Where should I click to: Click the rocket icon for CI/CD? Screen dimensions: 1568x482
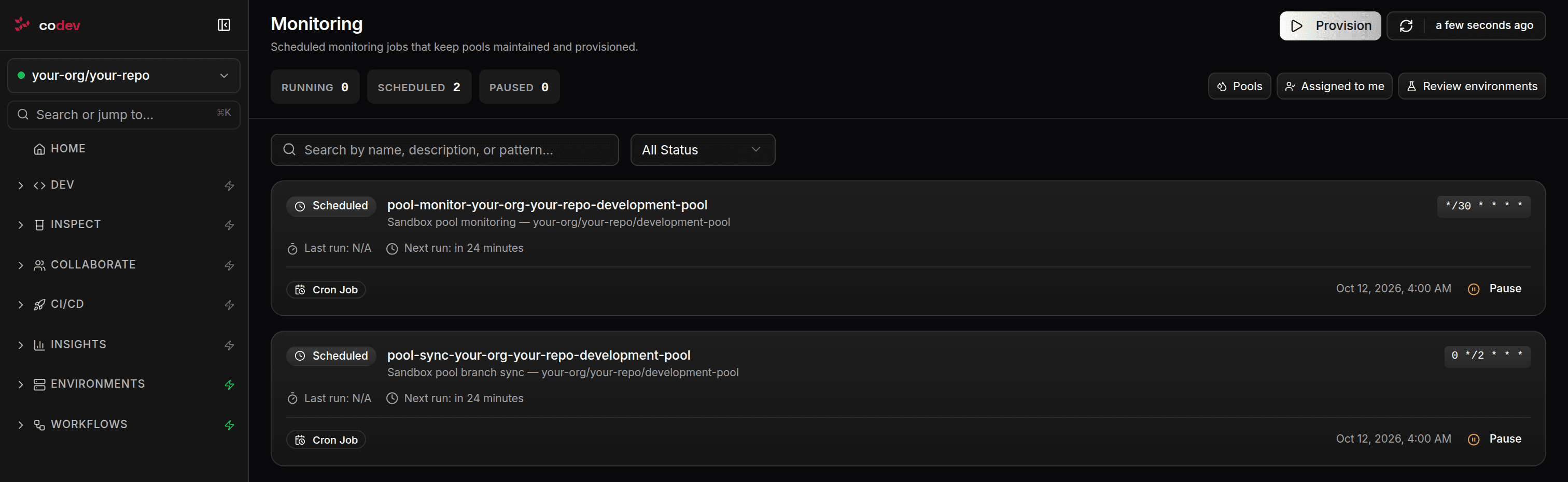(39, 305)
